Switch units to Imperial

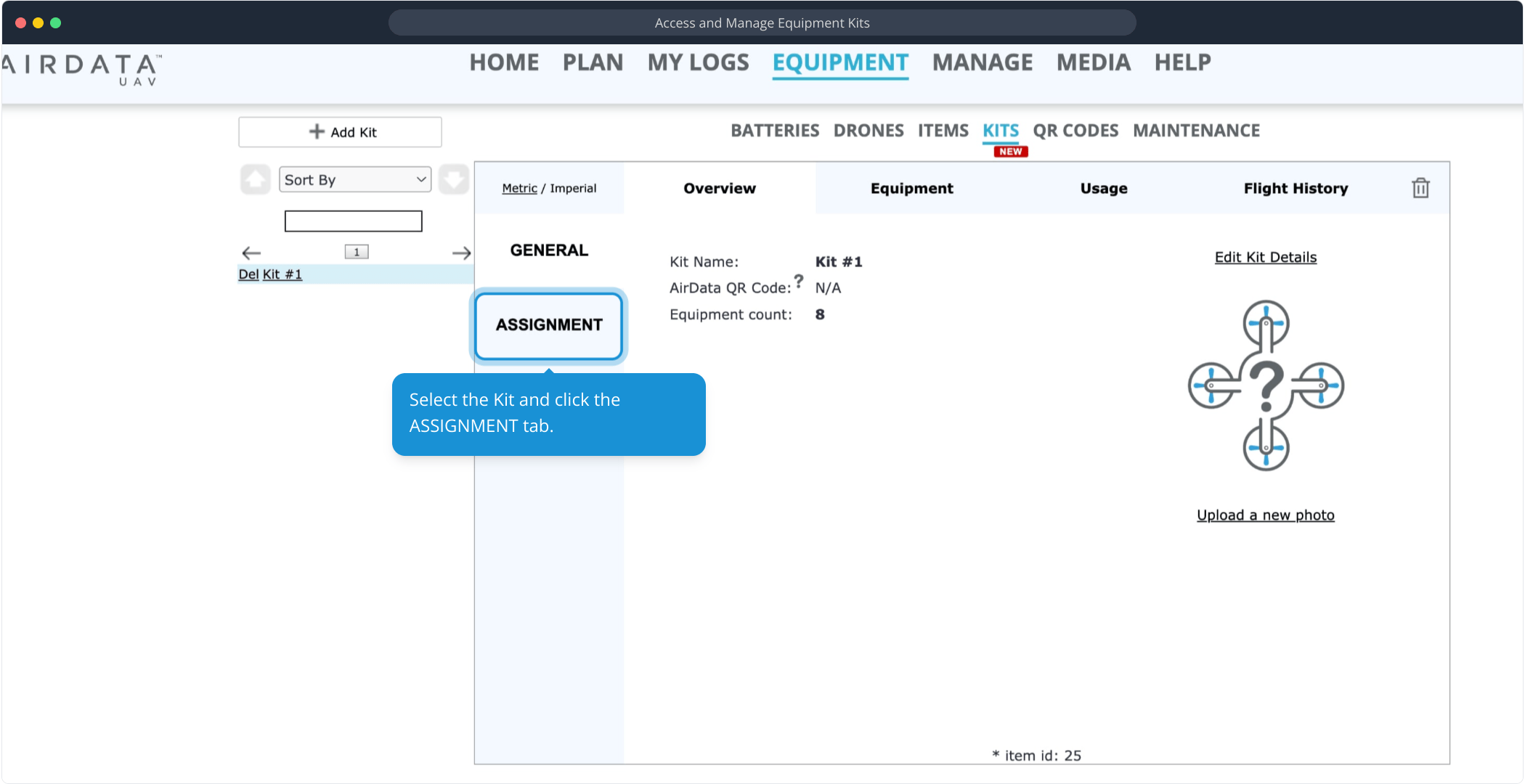[x=573, y=188]
